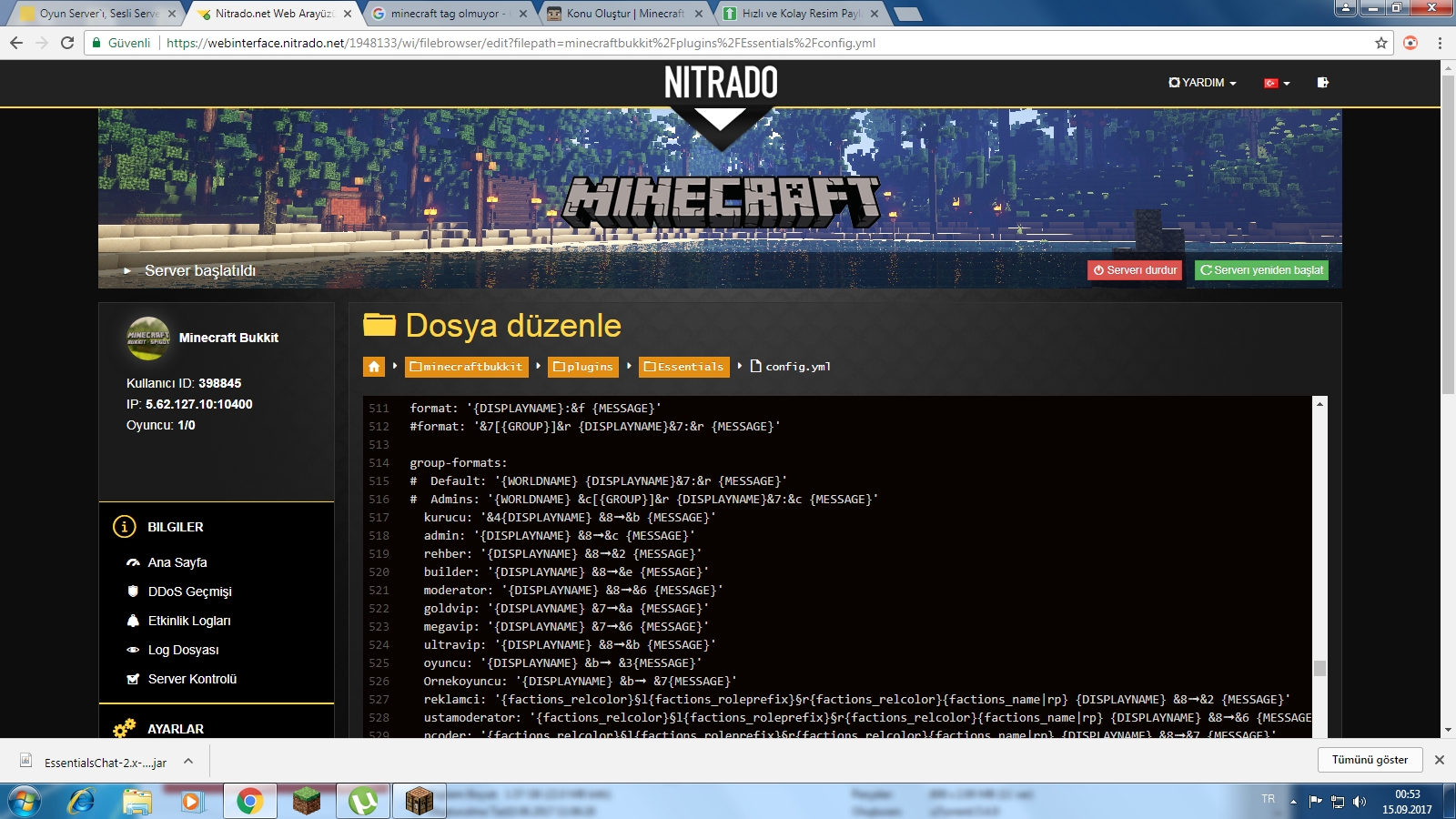This screenshot has width=1456, height=819.
Task: Place cursor on the group-formats: line
Action: pos(459,463)
